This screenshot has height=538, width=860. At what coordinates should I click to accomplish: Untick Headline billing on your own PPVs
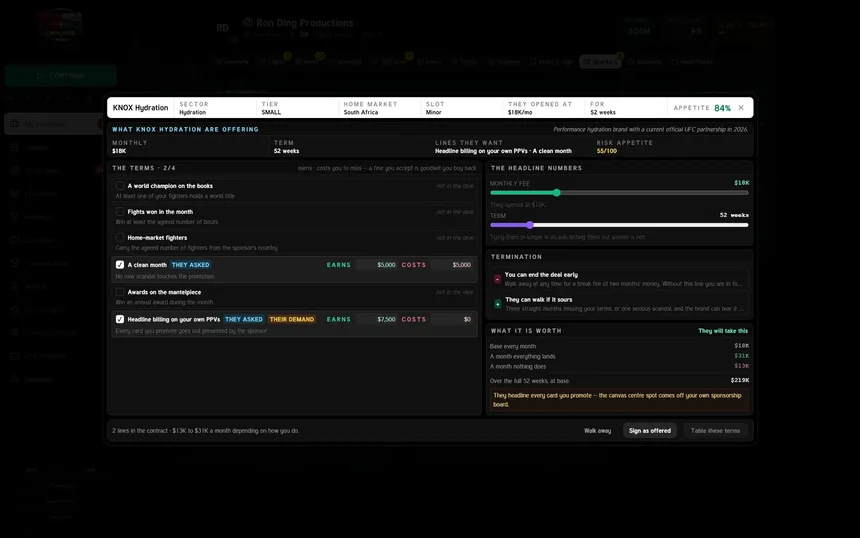[120, 319]
